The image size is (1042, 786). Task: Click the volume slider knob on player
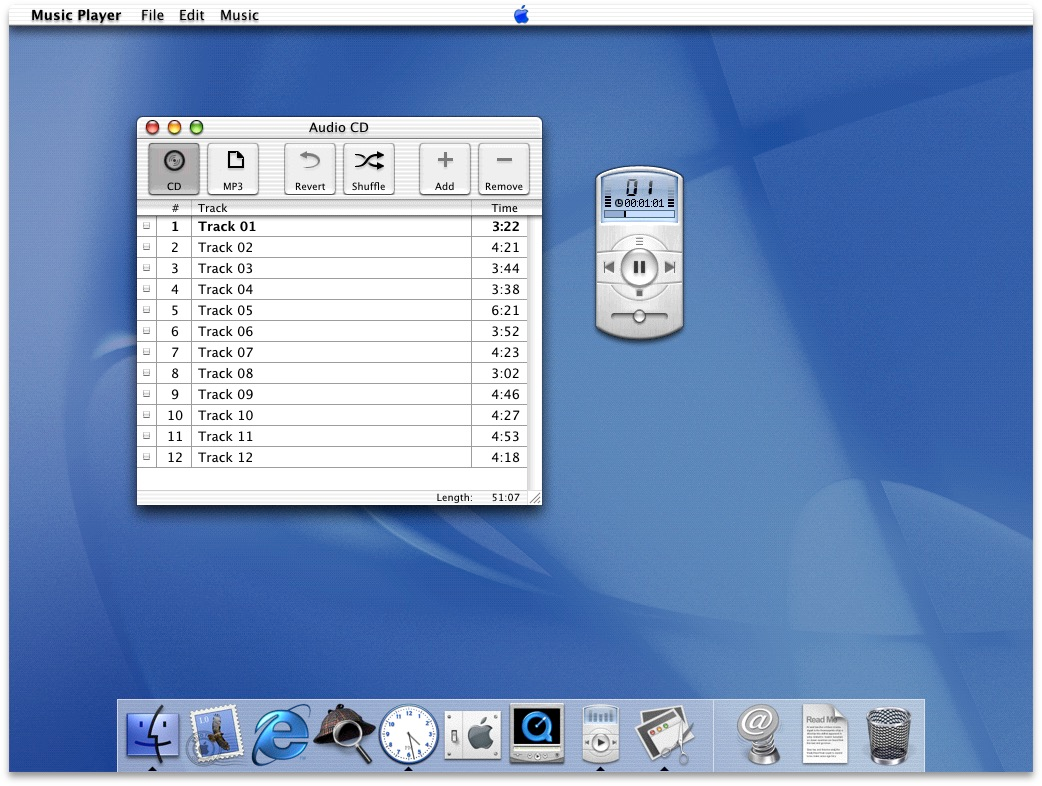pyautogui.click(x=639, y=316)
